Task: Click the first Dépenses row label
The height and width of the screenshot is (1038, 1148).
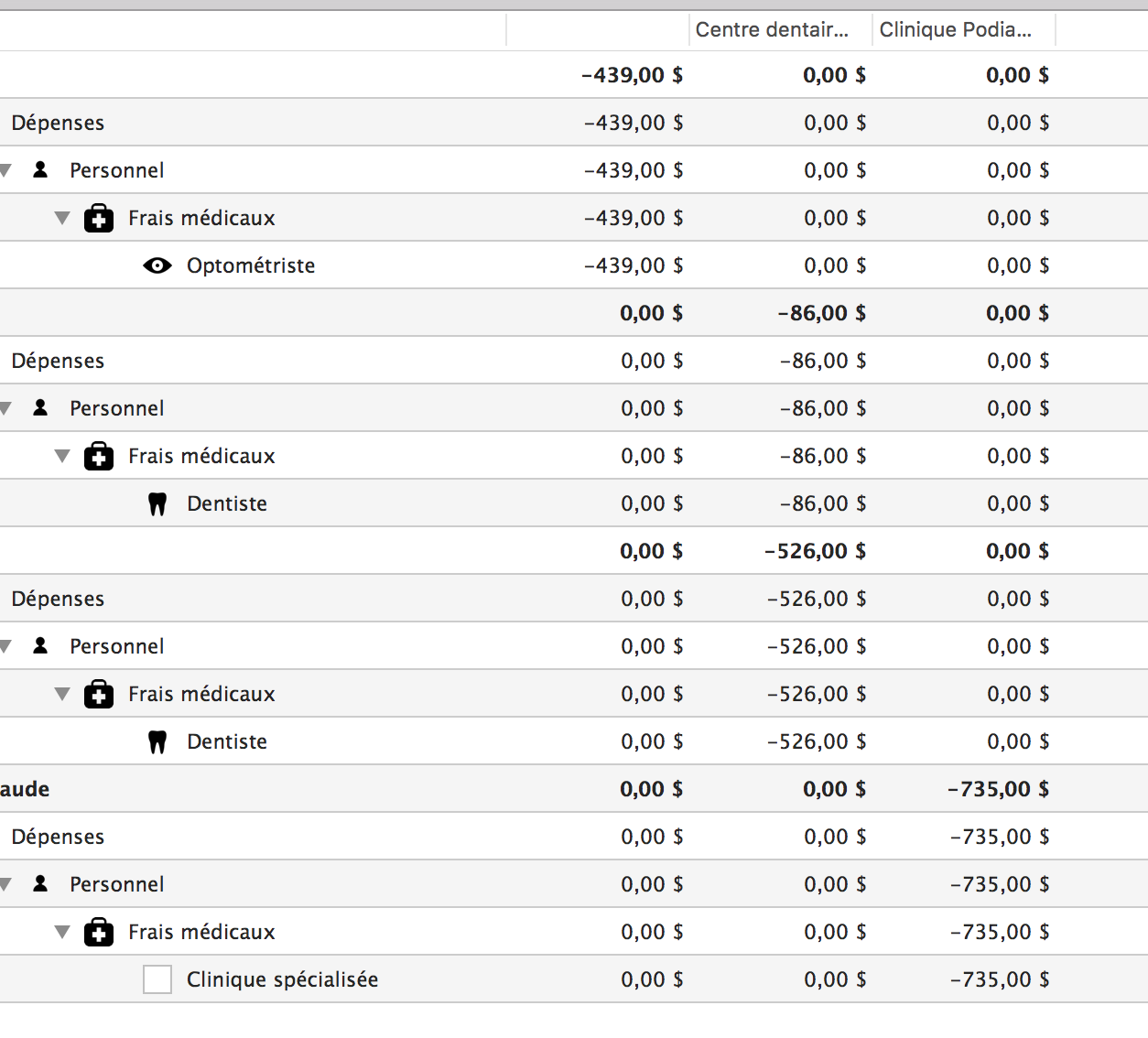Action: click(58, 123)
